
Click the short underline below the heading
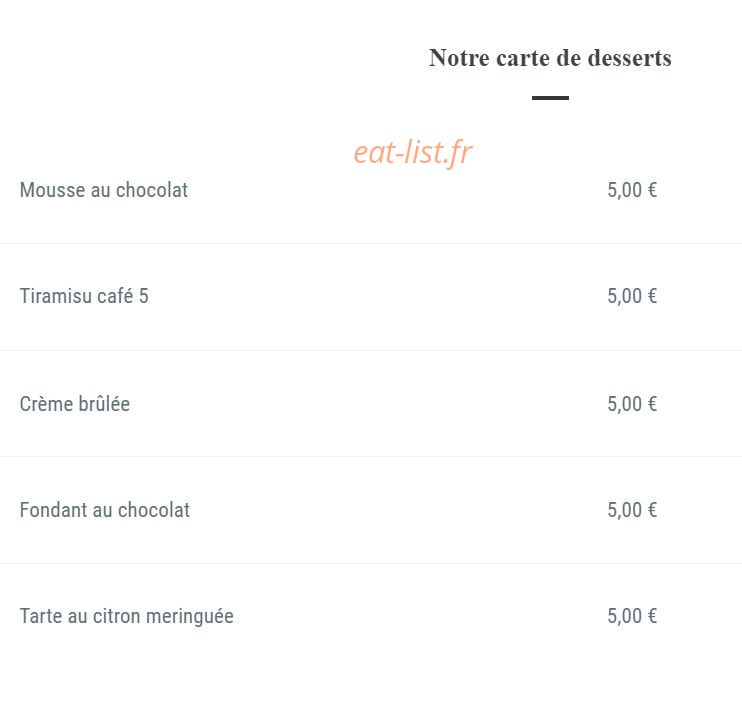(550, 98)
